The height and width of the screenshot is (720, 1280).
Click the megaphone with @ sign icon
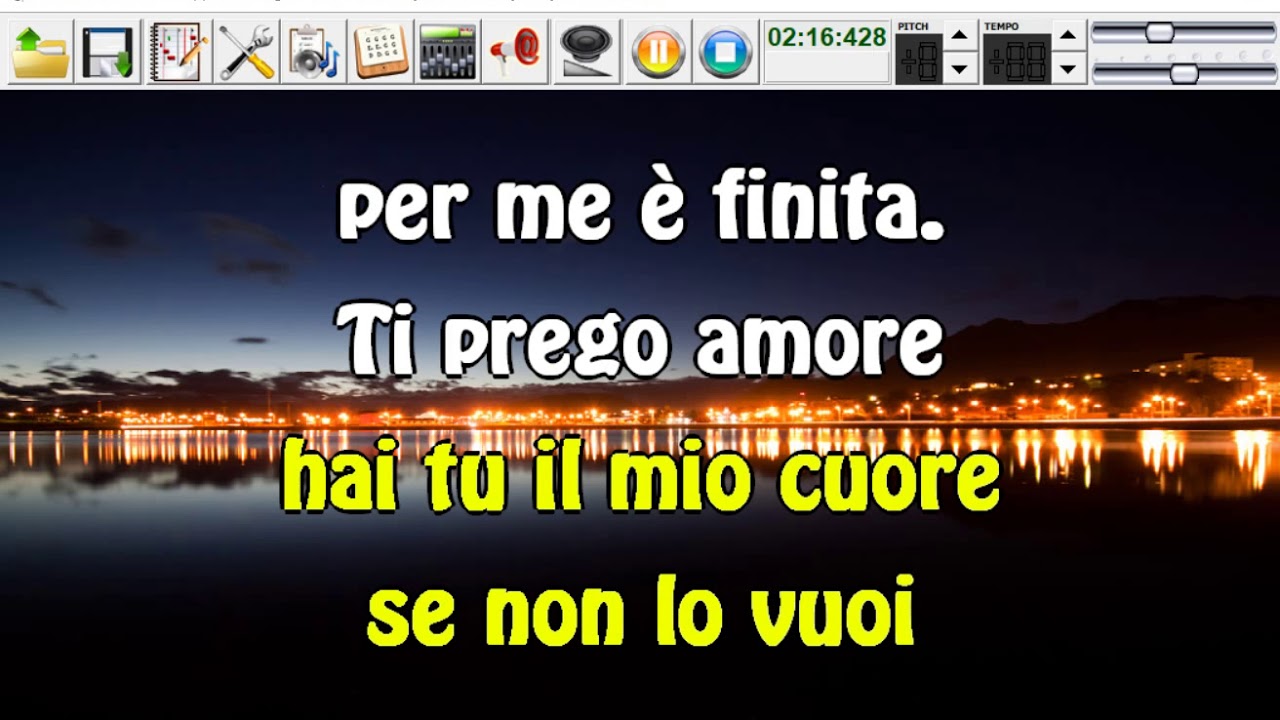click(x=515, y=52)
